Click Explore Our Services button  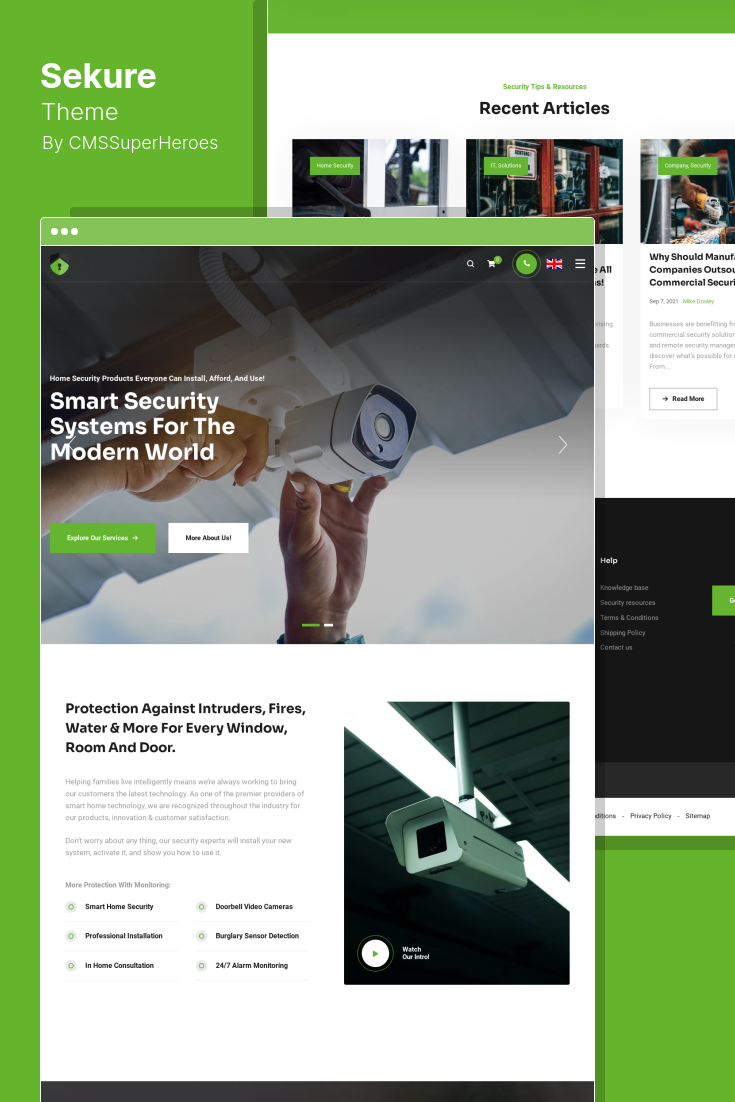tap(103, 538)
